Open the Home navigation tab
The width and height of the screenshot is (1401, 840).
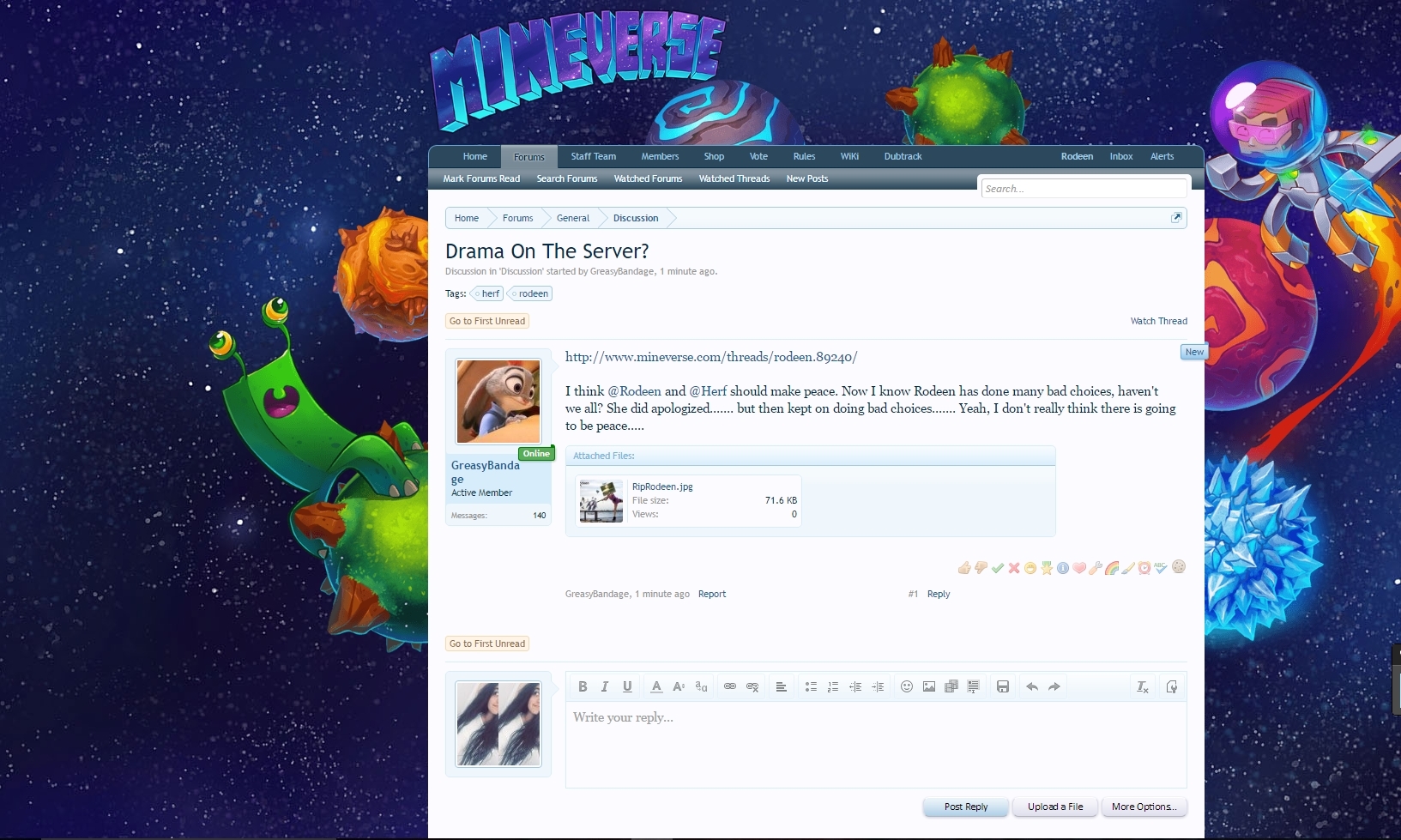[475, 156]
